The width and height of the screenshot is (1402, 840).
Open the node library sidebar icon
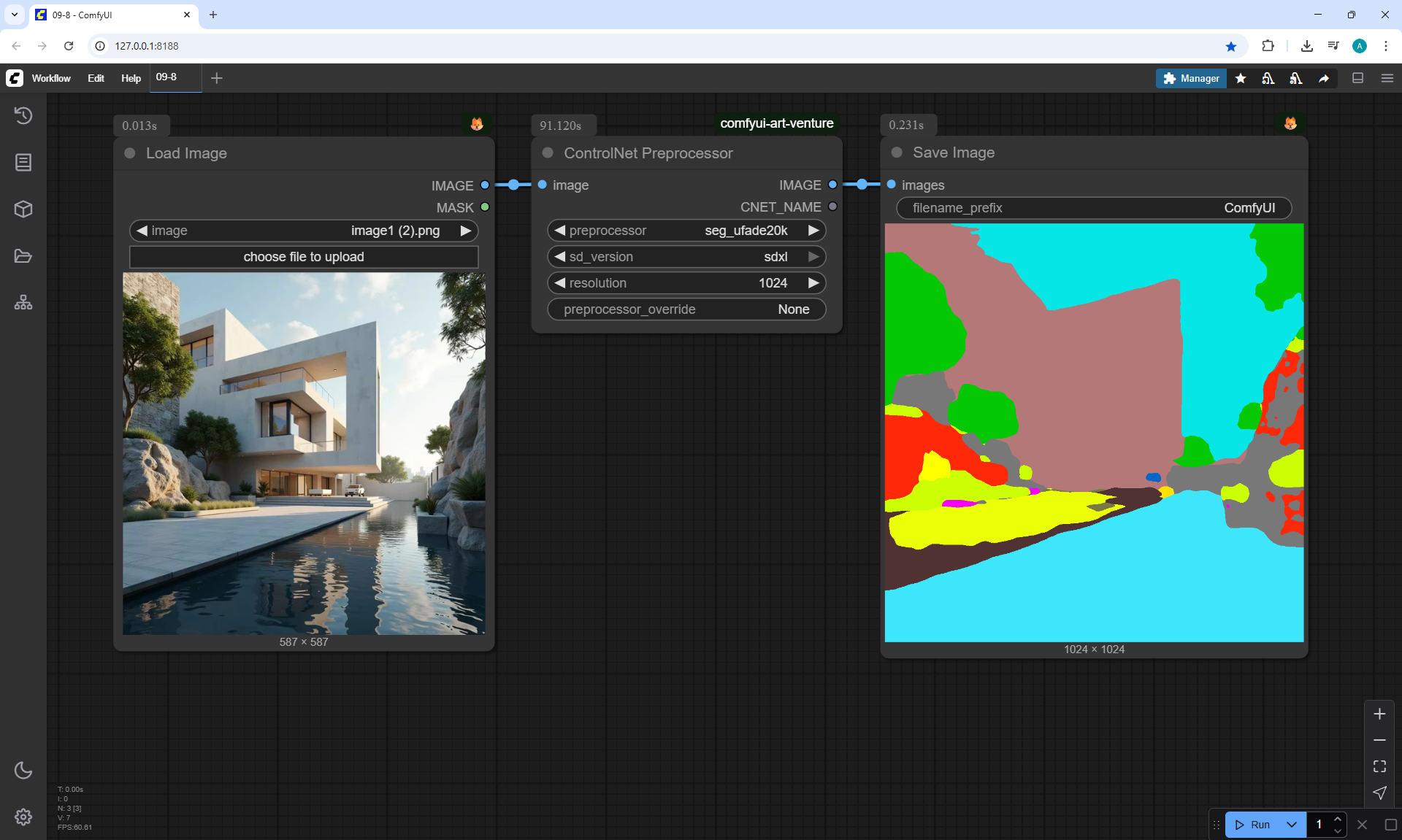coord(23,162)
